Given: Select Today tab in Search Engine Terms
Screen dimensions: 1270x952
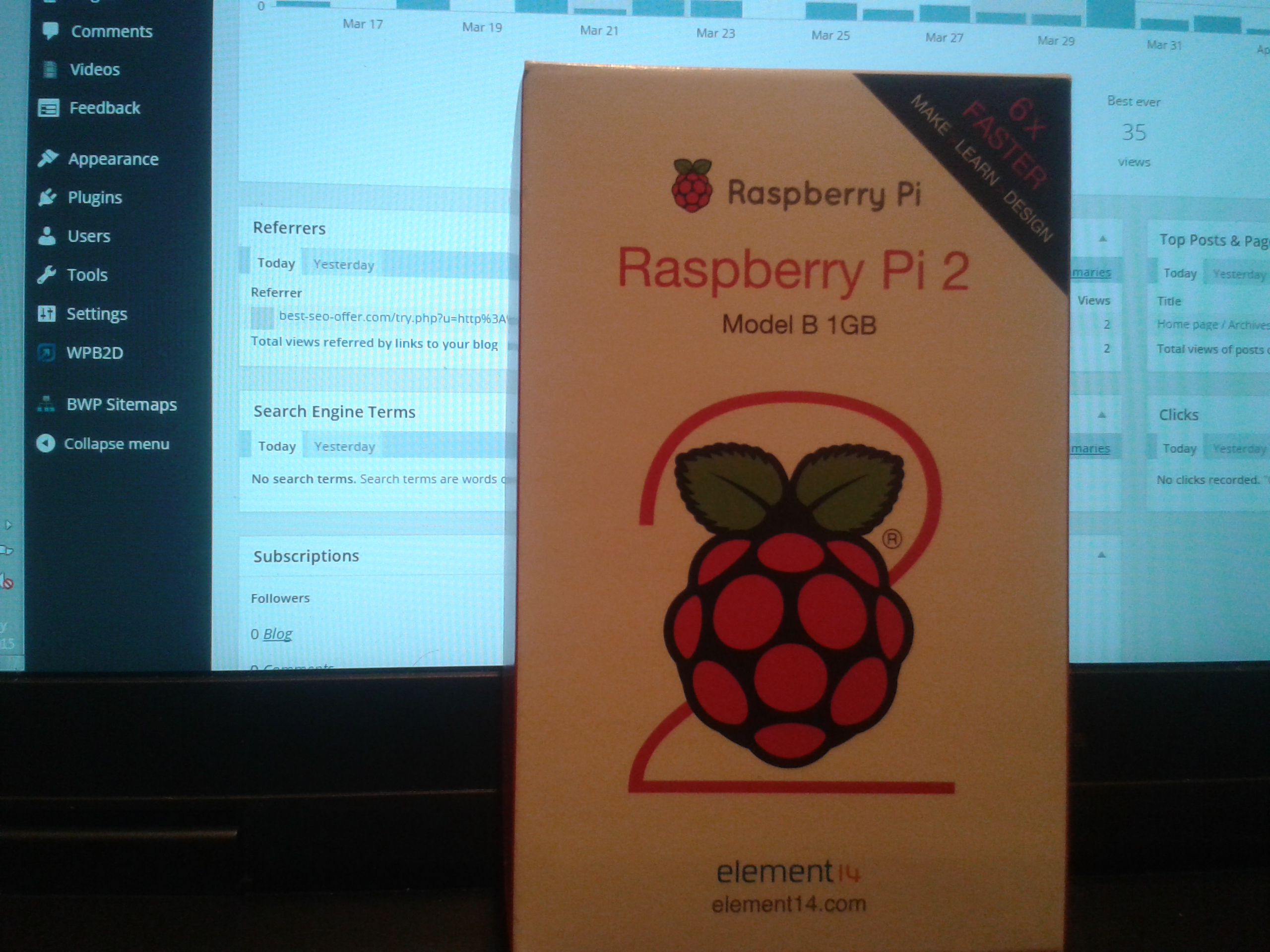Looking at the screenshot, I should (x=277, y=446).
